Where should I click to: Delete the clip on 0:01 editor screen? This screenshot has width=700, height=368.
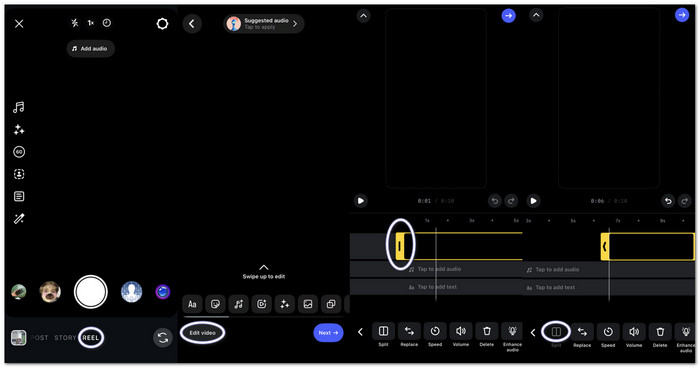click(487, 335)
